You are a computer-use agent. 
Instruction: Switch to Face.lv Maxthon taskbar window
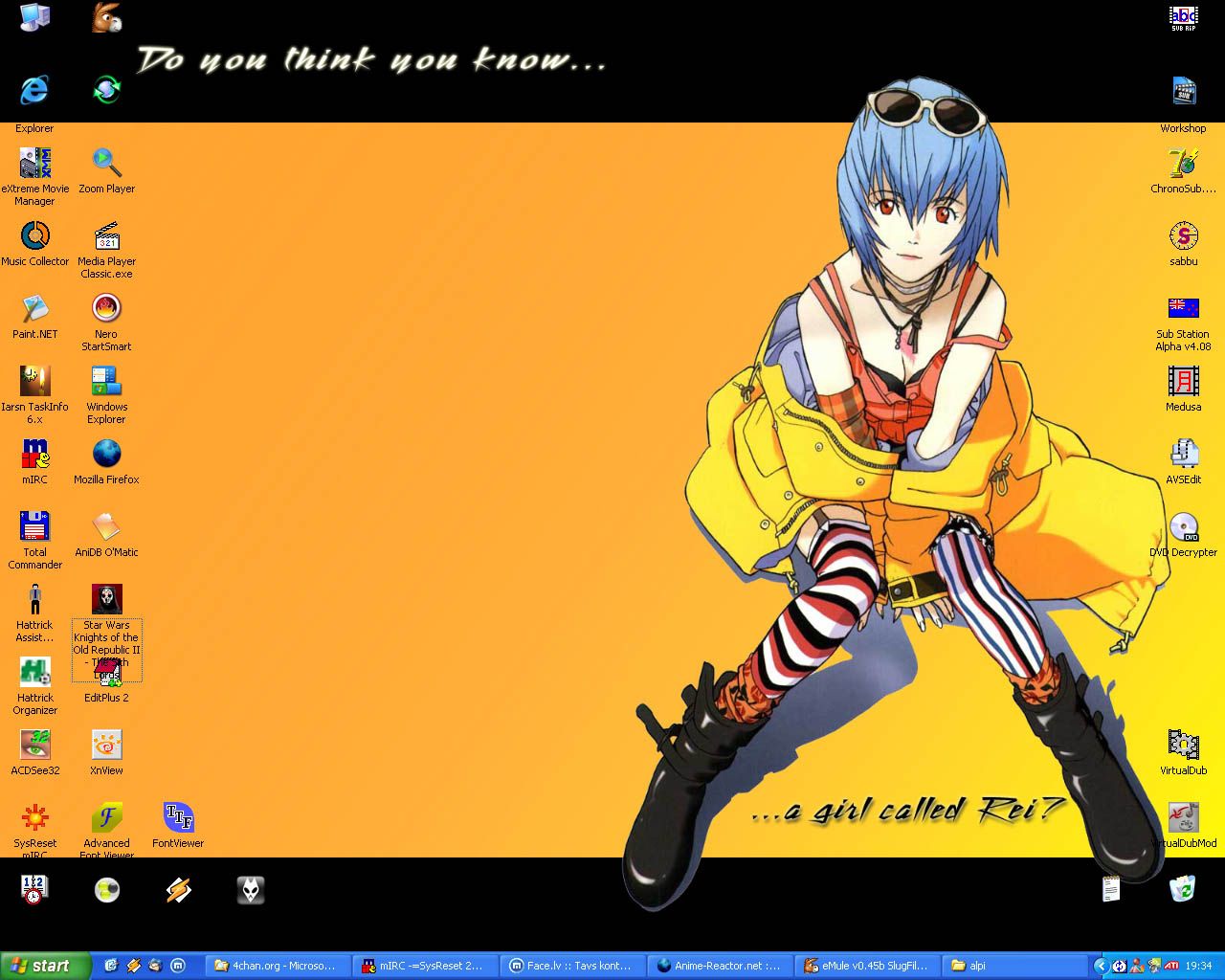[x=571, y=966]
